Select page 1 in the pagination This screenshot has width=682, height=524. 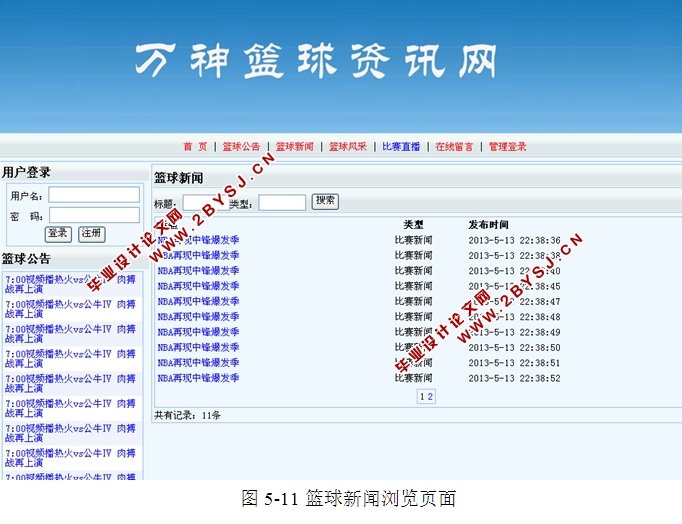click(422, 397)
